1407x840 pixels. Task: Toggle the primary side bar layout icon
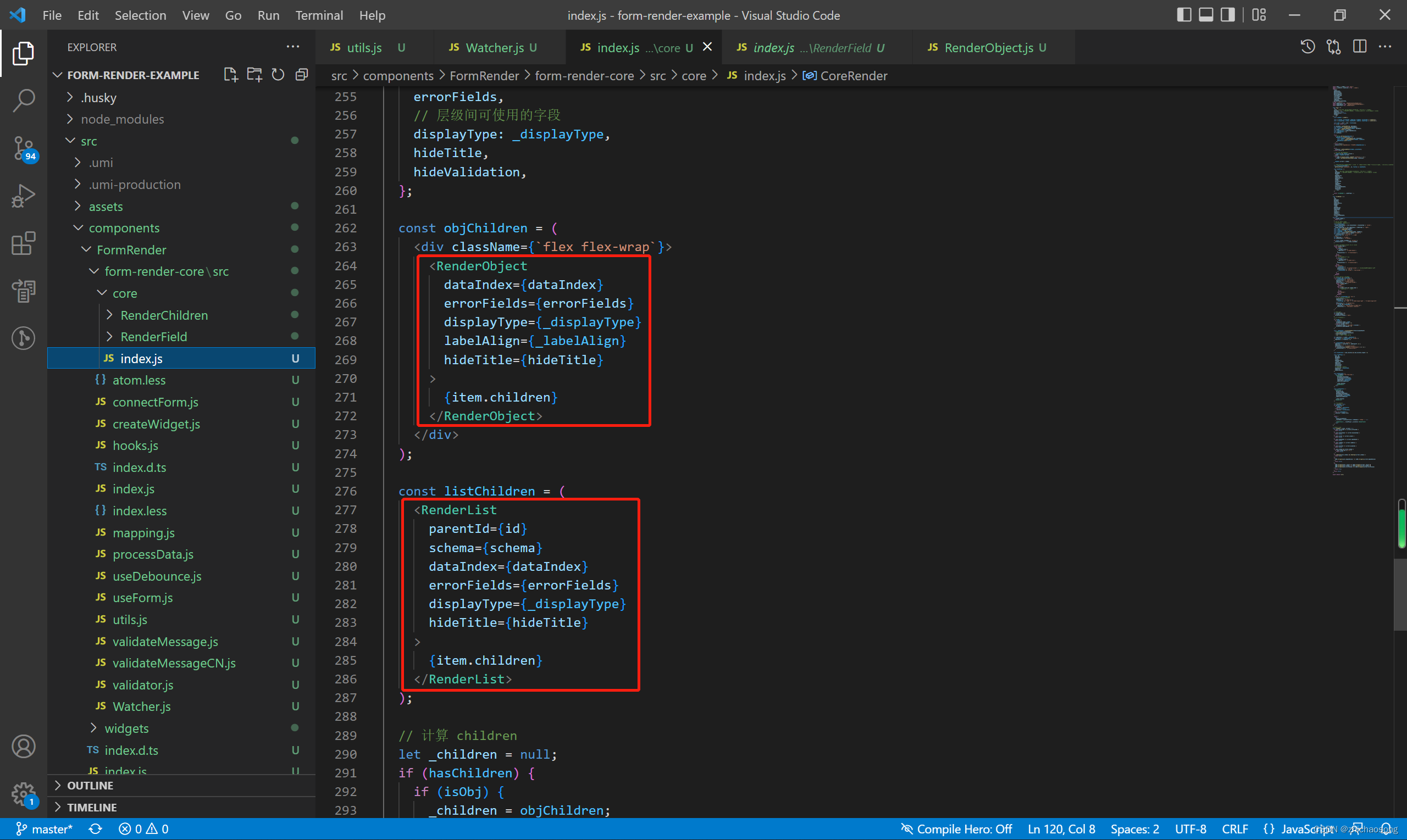pos(1184,15)
